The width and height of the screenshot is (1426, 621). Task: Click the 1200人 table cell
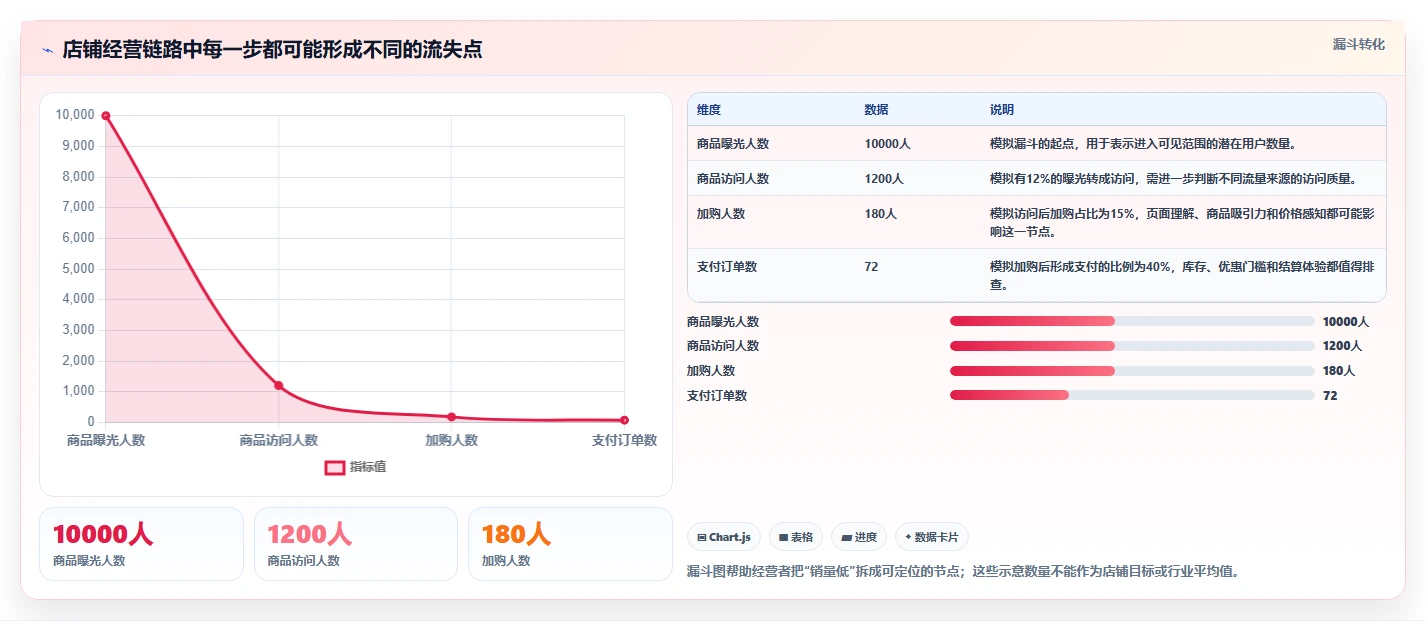[x=884, y=179]
